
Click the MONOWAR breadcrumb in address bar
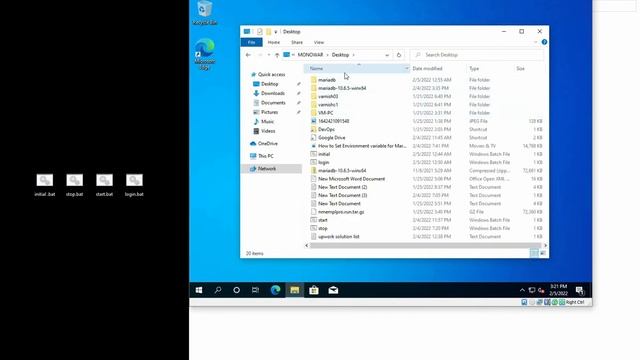click(x=310, y=55)
